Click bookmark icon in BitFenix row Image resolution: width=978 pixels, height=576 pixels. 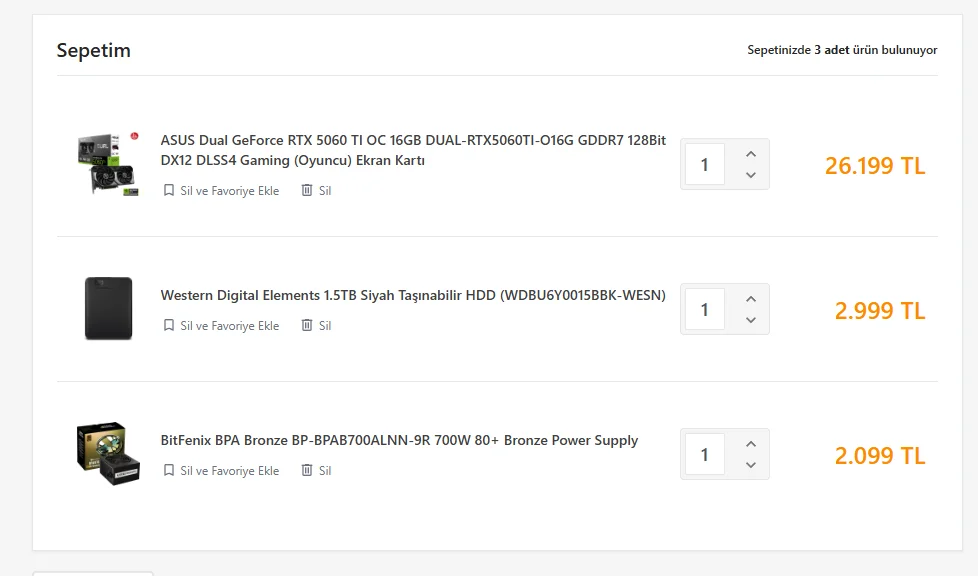click(168, 471)
